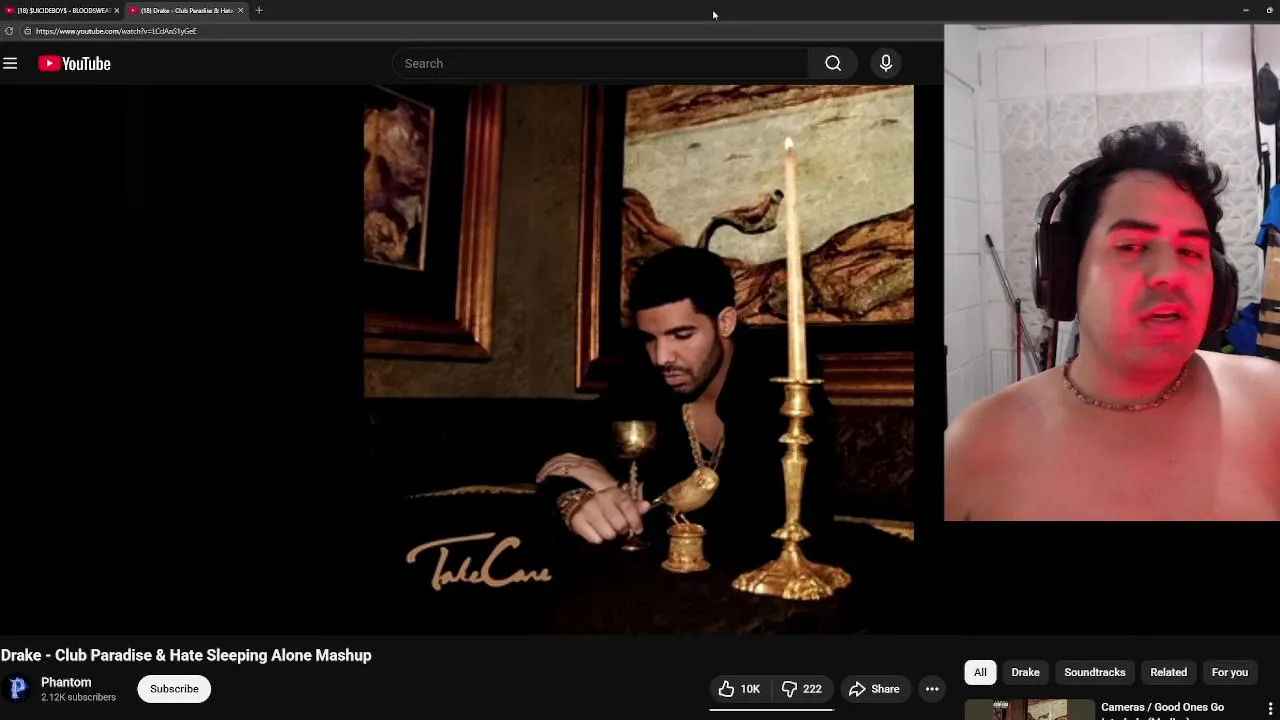Click the 2.12K subscribers text
This screenshot has width=1280, height=720.
78,697
